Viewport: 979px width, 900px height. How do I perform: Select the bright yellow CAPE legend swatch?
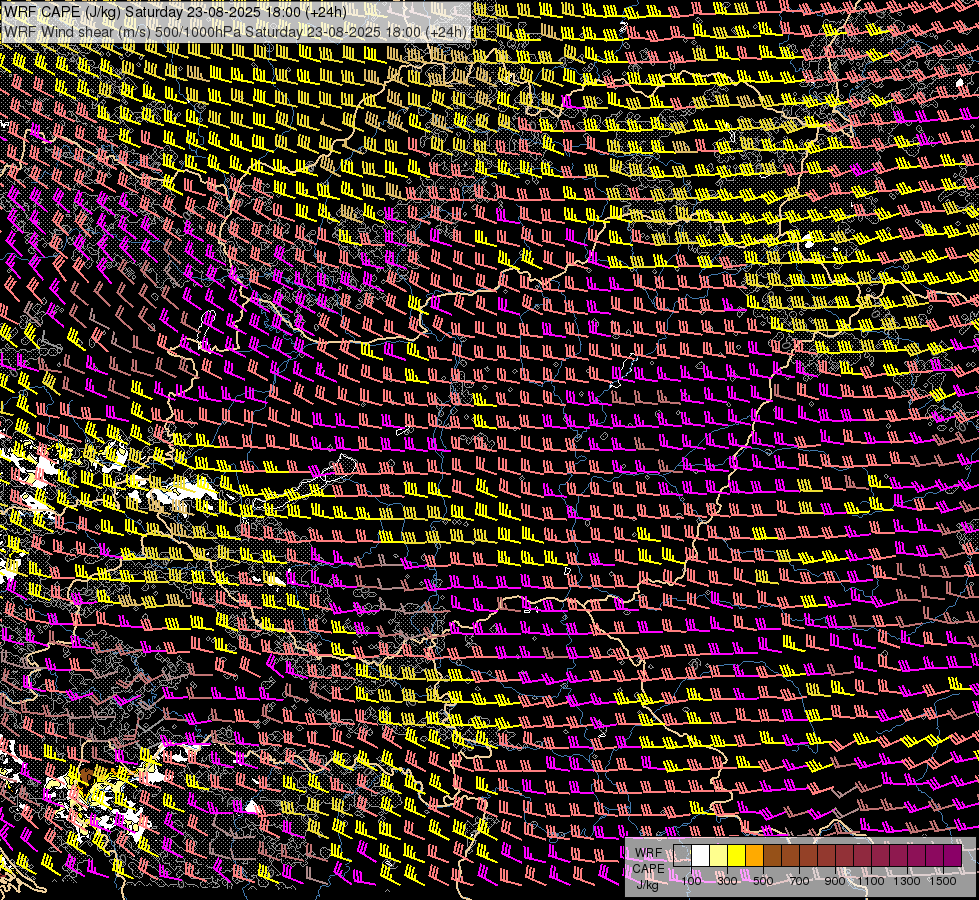click(736, 856)
